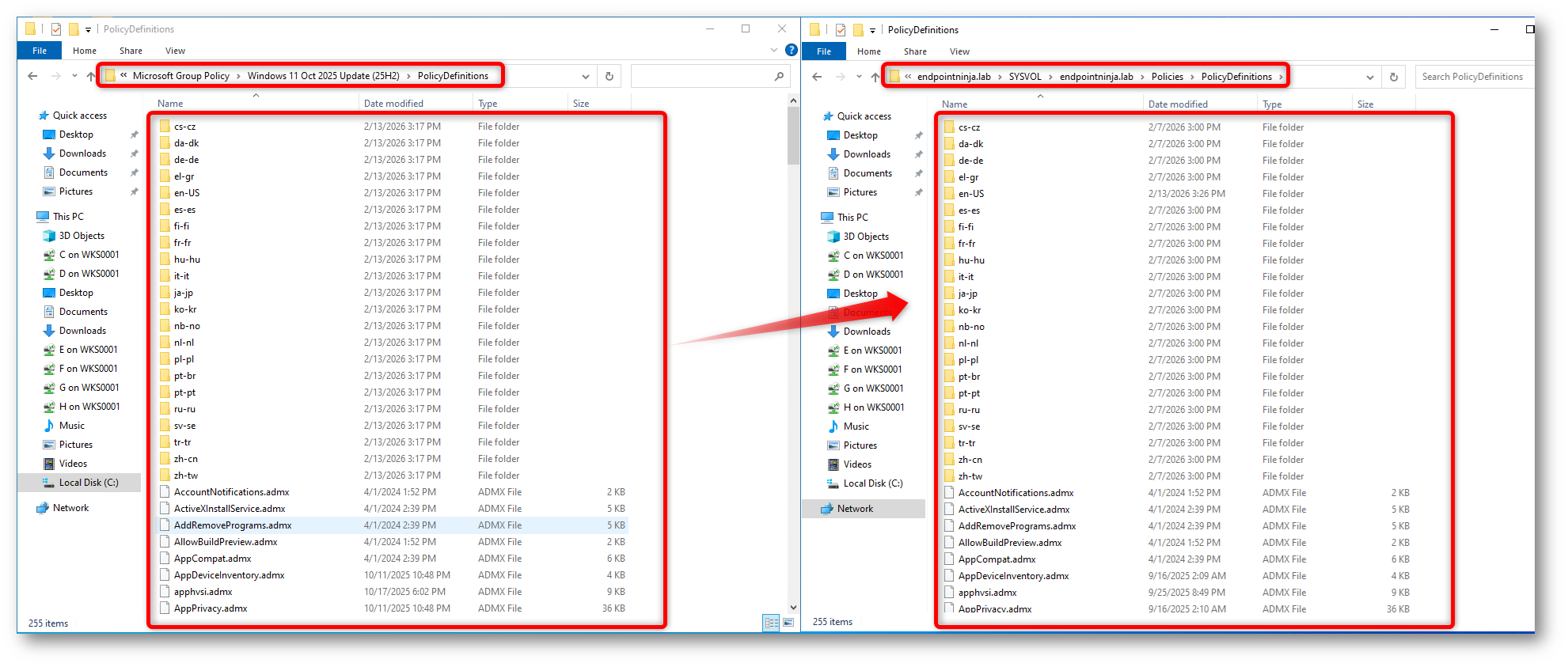This screenshot has width=1568, height=667.
Task: Click the search magnifier in Group Policy window
Action: click(779, 76)
